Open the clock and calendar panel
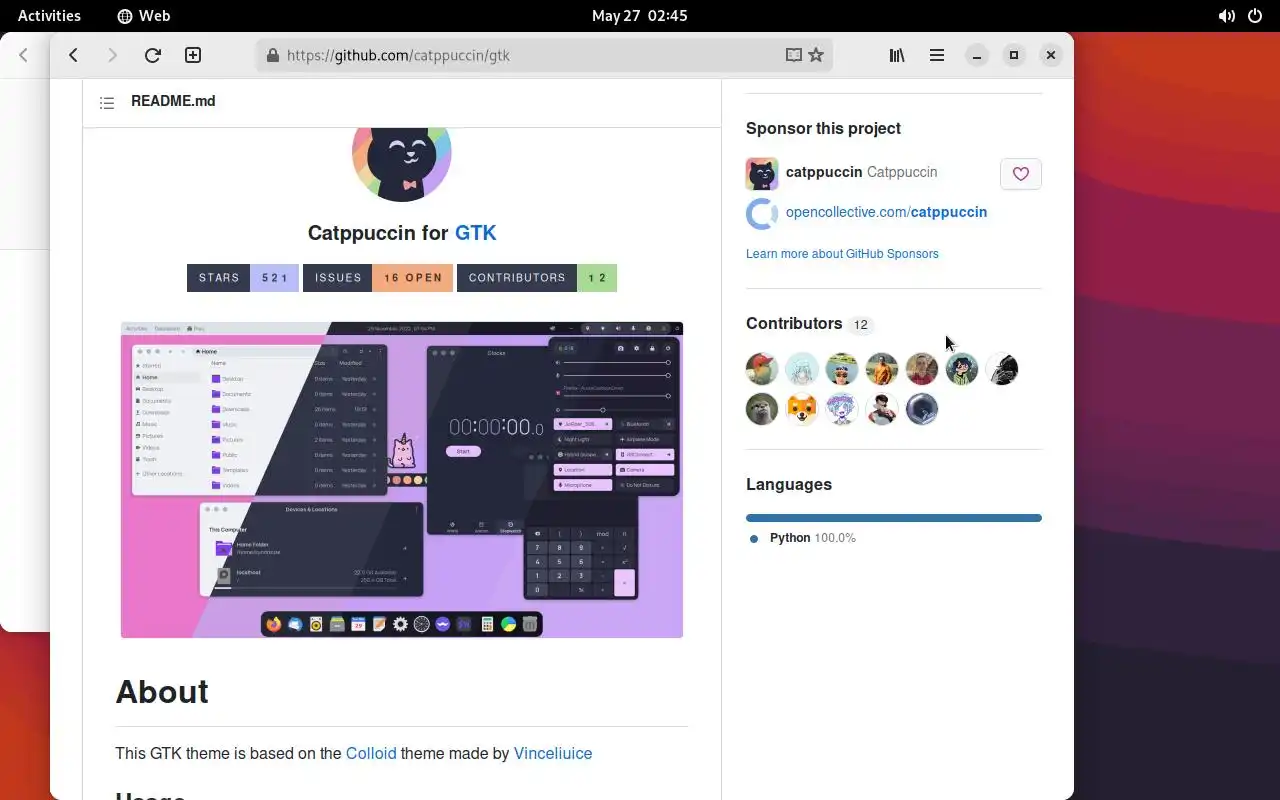 point(640,16)
